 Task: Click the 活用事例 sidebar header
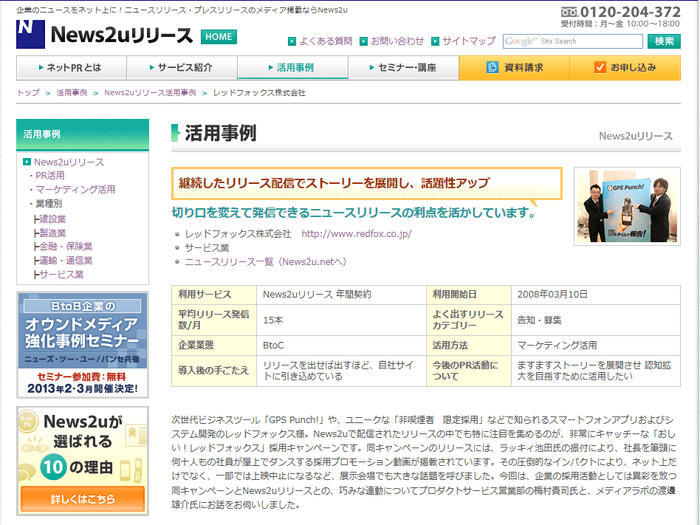83,134
